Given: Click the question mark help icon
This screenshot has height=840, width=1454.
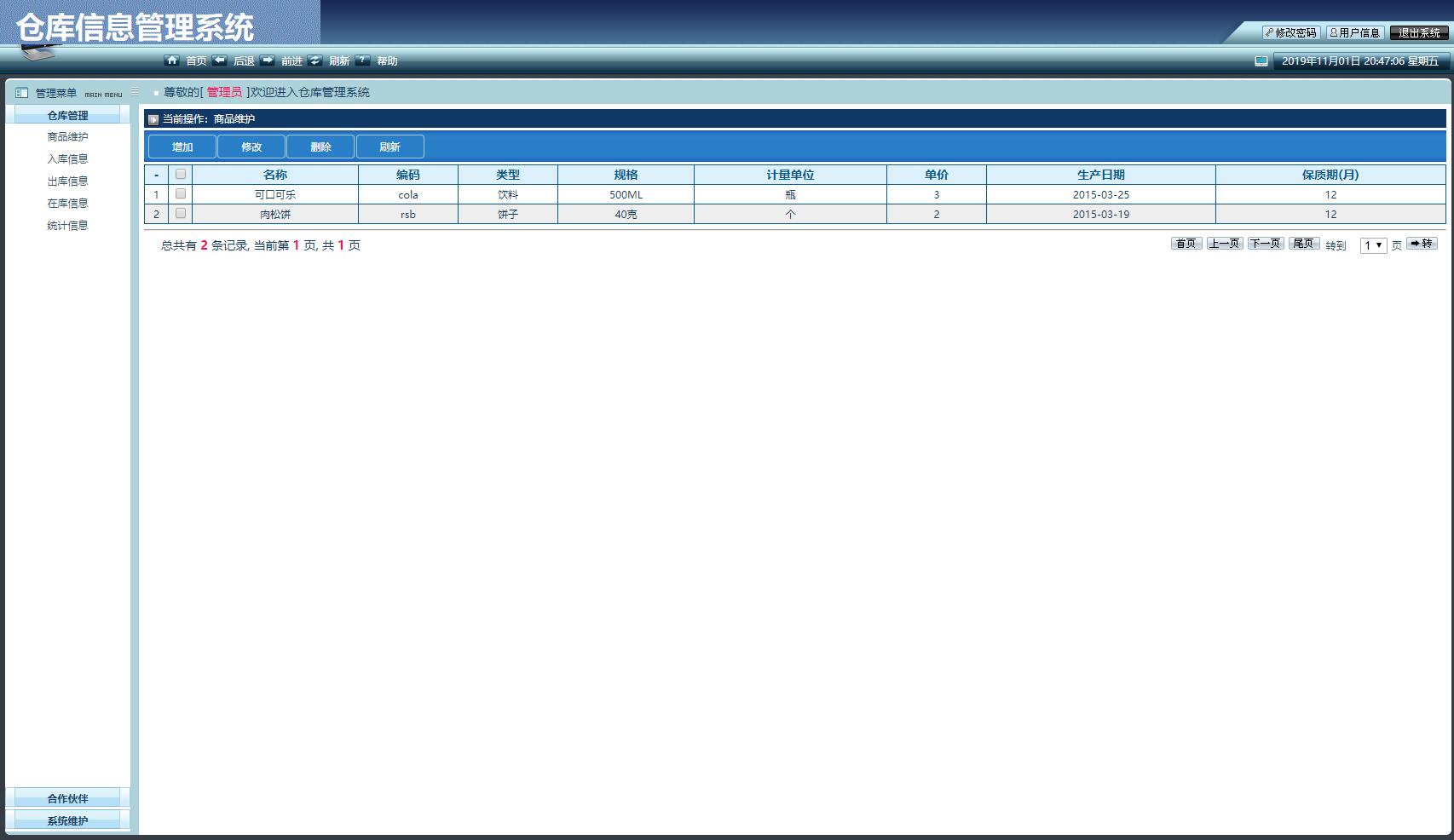Looking at the screenshot, I should (x=363, y=60).
